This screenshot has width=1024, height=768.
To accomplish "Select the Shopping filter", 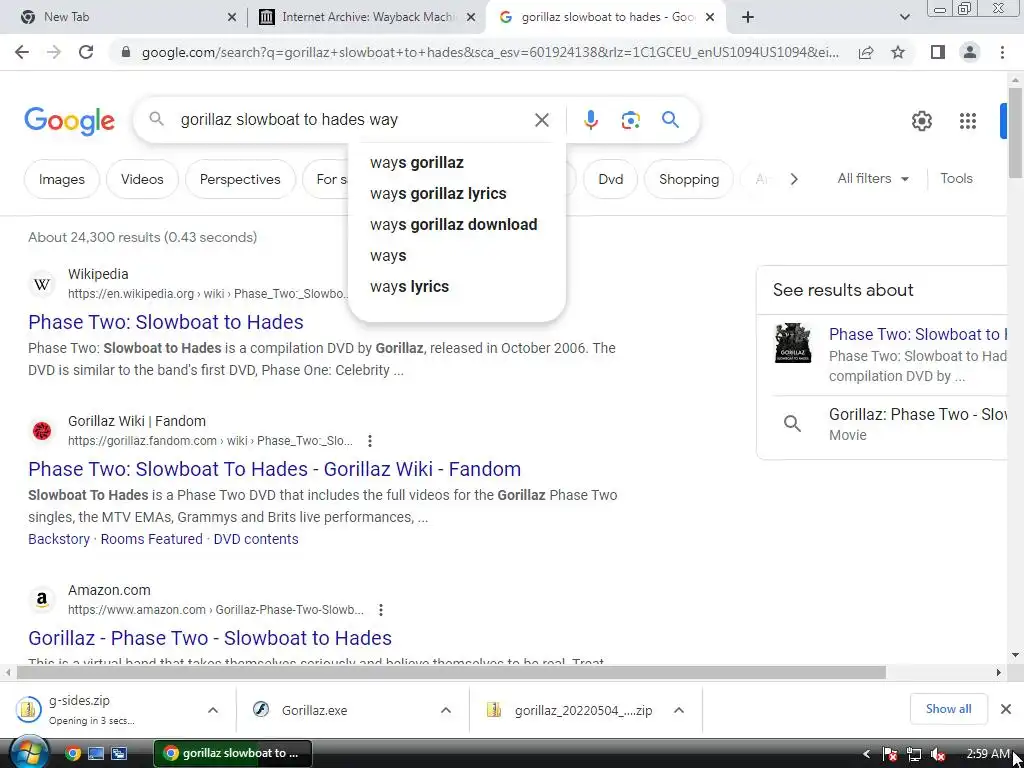I will [x=688, y=179].
